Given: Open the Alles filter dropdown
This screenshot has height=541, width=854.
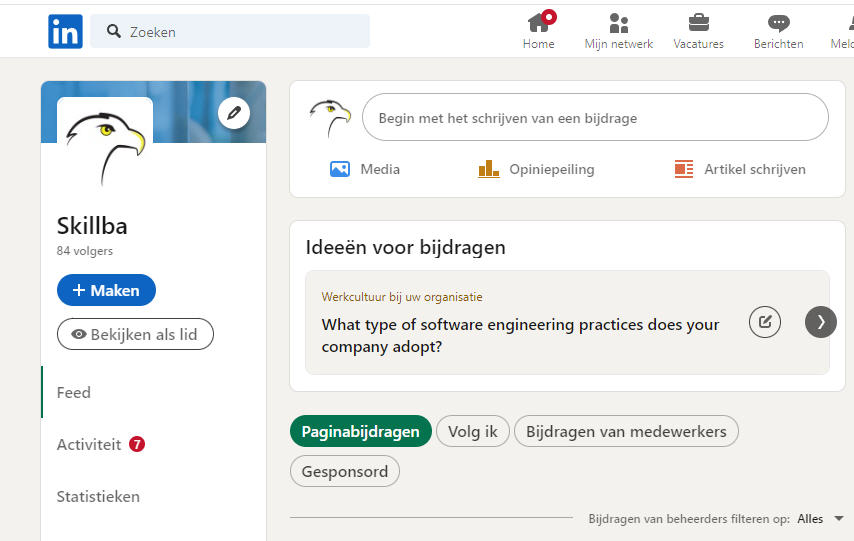Looking at the screenshot, I should click(821, 519).
